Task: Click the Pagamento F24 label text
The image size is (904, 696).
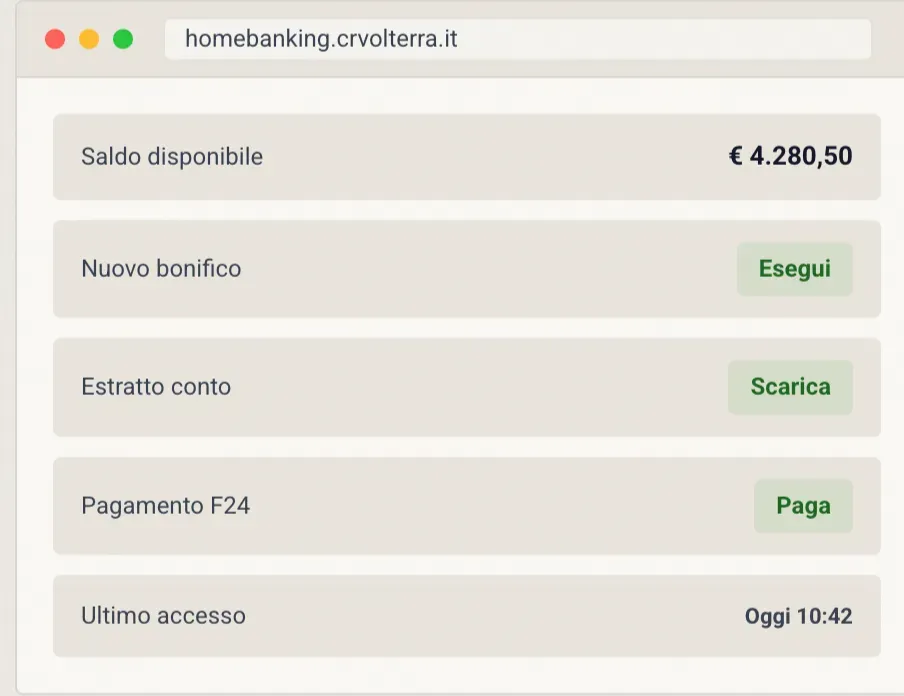Action: [165, 506]
